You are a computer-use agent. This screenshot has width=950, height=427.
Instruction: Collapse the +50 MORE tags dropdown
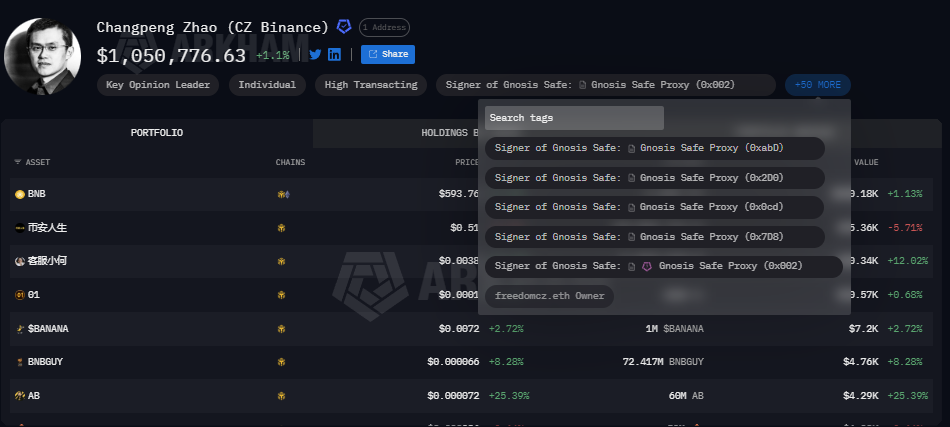click(818, 85)
